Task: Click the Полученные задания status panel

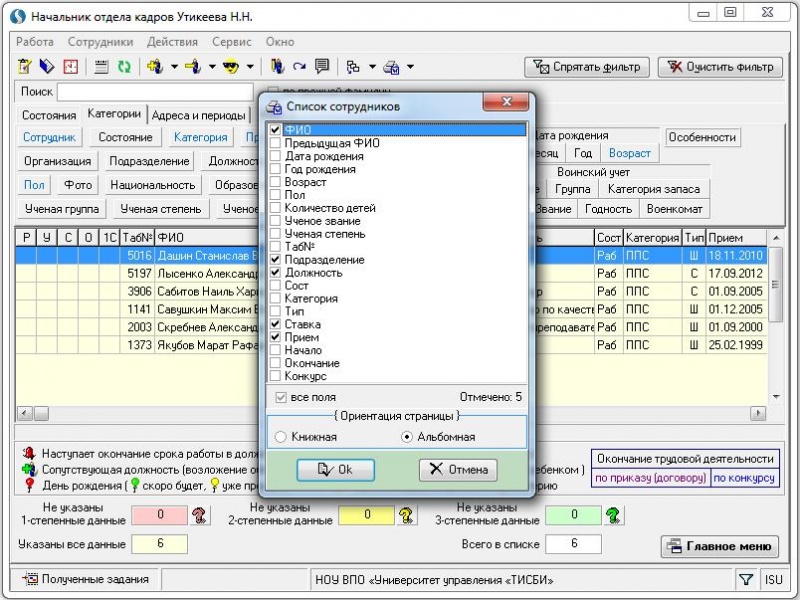Action: click(86, 580)
